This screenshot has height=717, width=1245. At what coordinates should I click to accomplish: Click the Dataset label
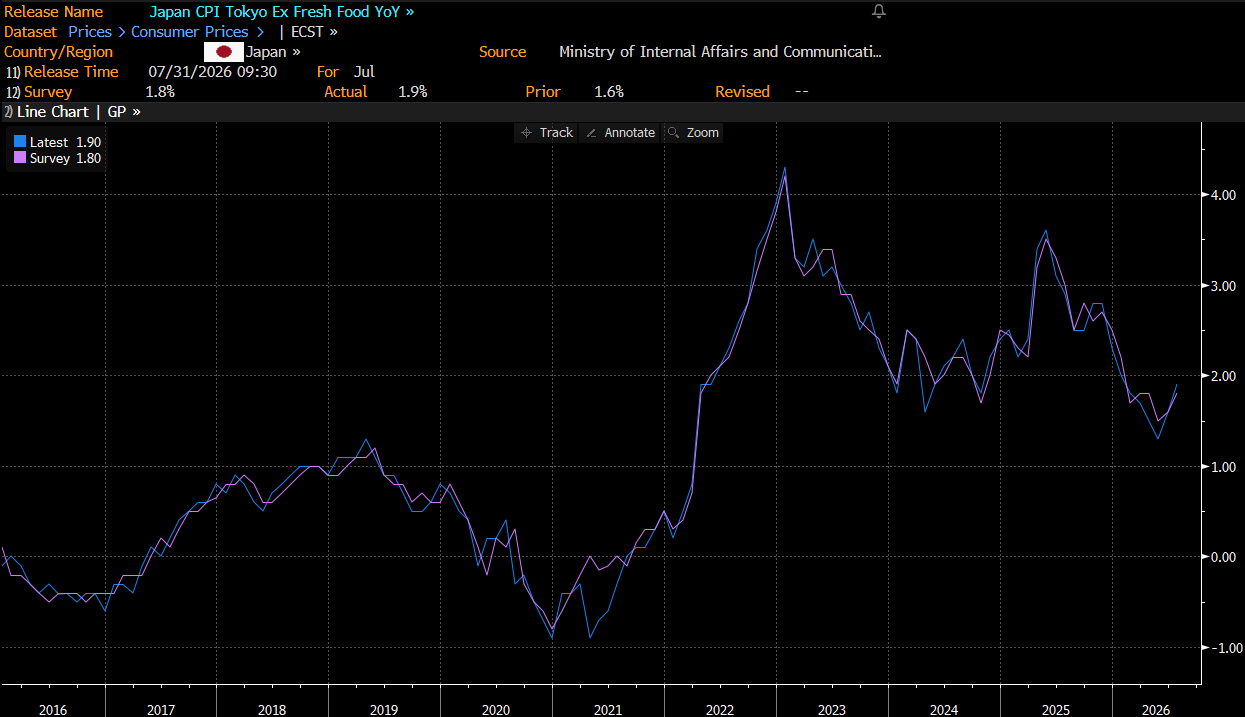pyautogui.click(x=30, y=32)
